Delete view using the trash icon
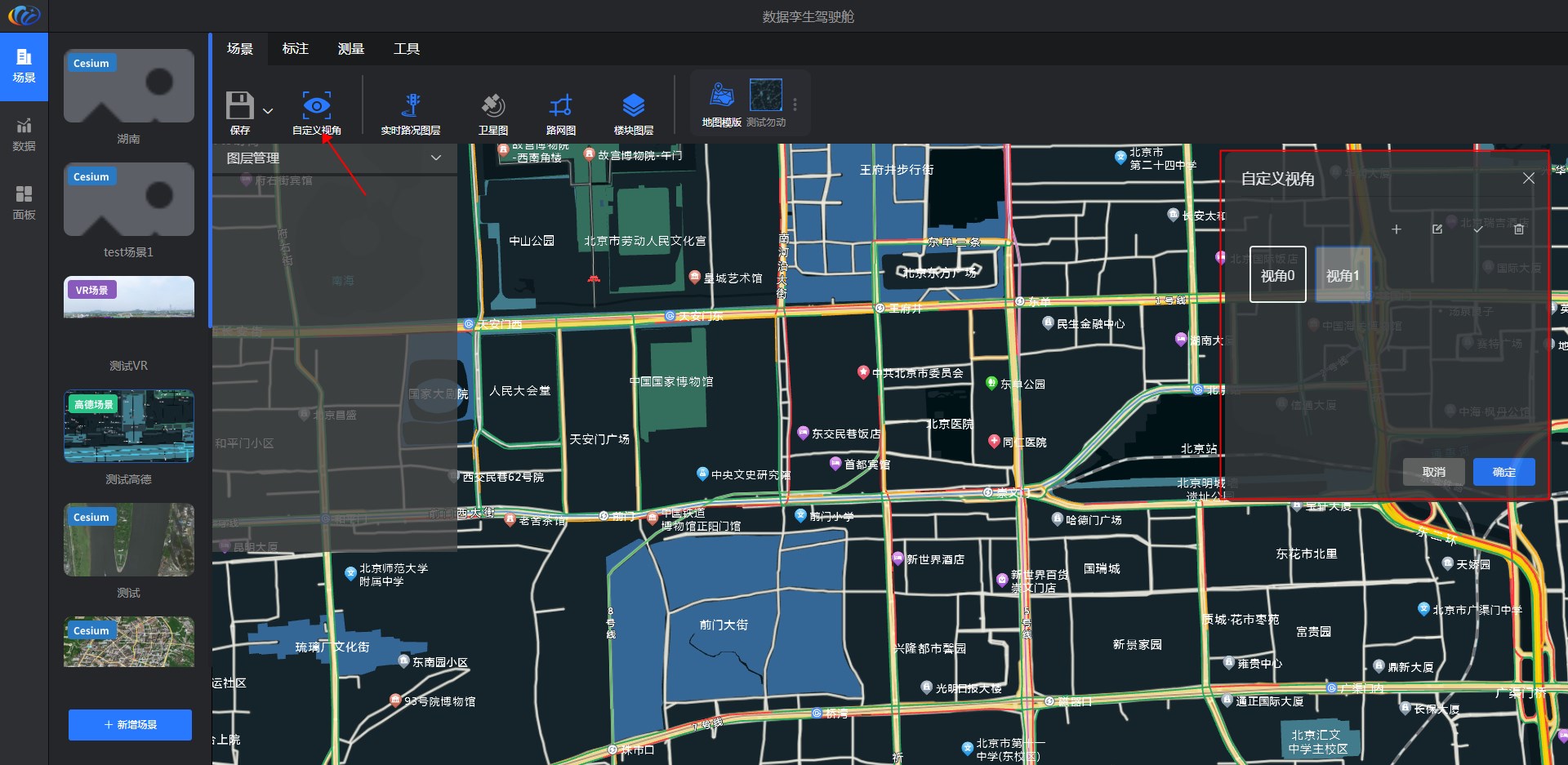 (1519, 229)
